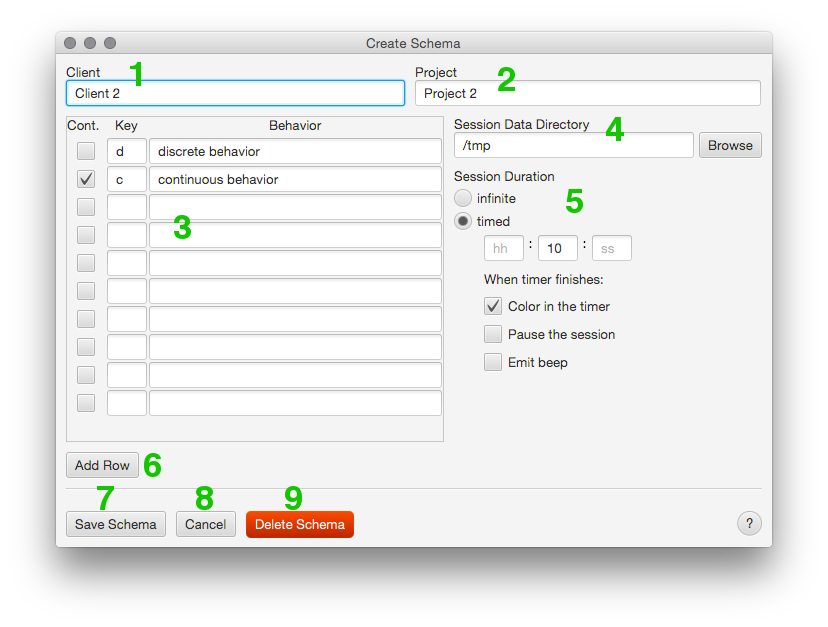Browse for a session data directory
Viewport: 828px width, 627px height.
coord(729,145)
